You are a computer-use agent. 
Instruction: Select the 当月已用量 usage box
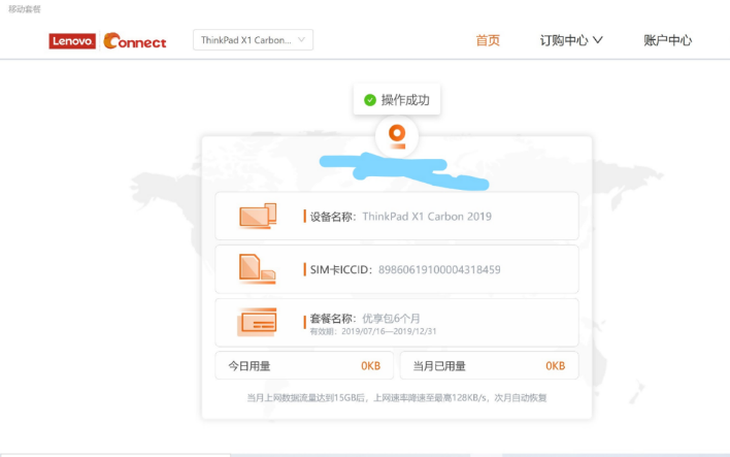pos(488,366)
